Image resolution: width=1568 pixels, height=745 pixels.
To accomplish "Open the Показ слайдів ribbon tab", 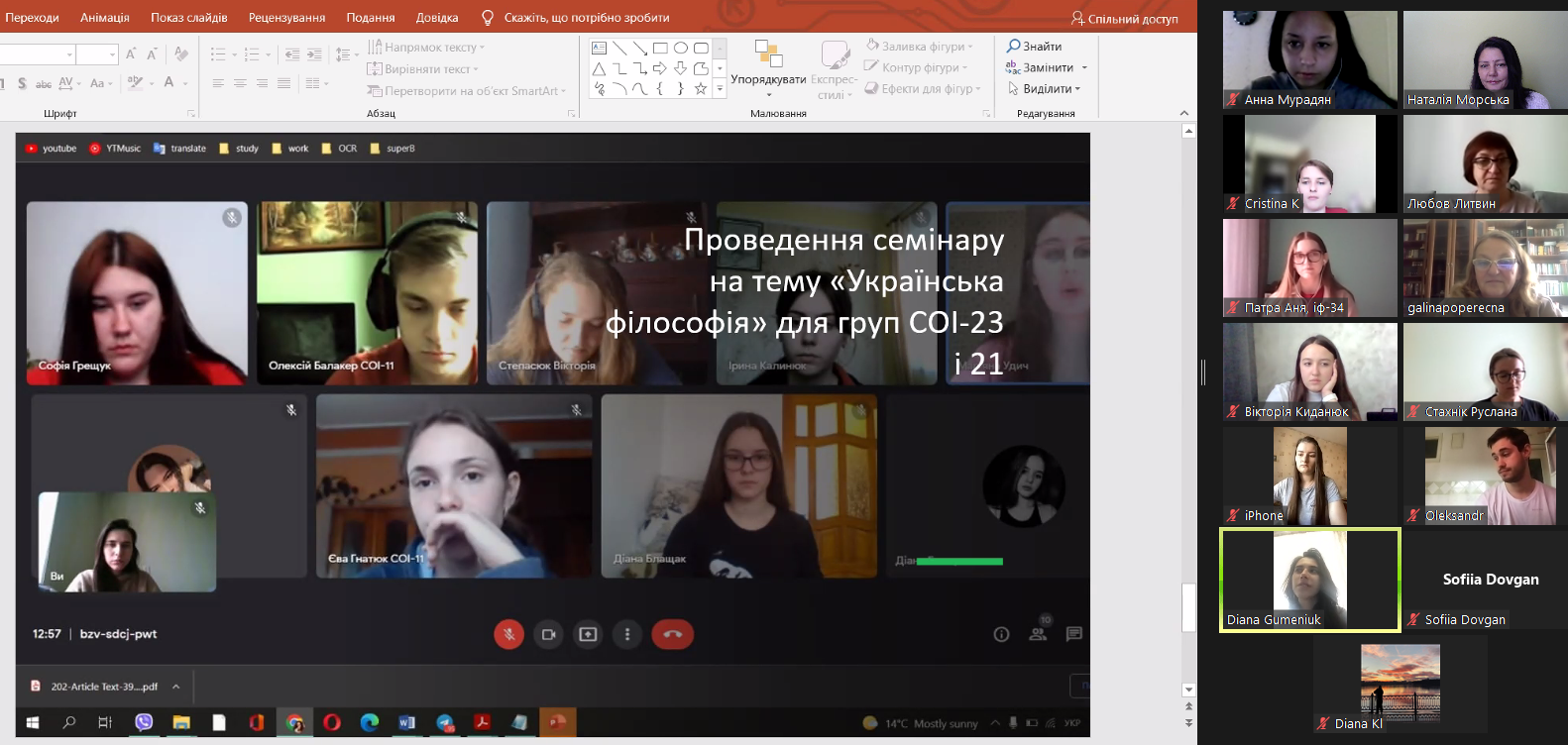I will [189, 18].
